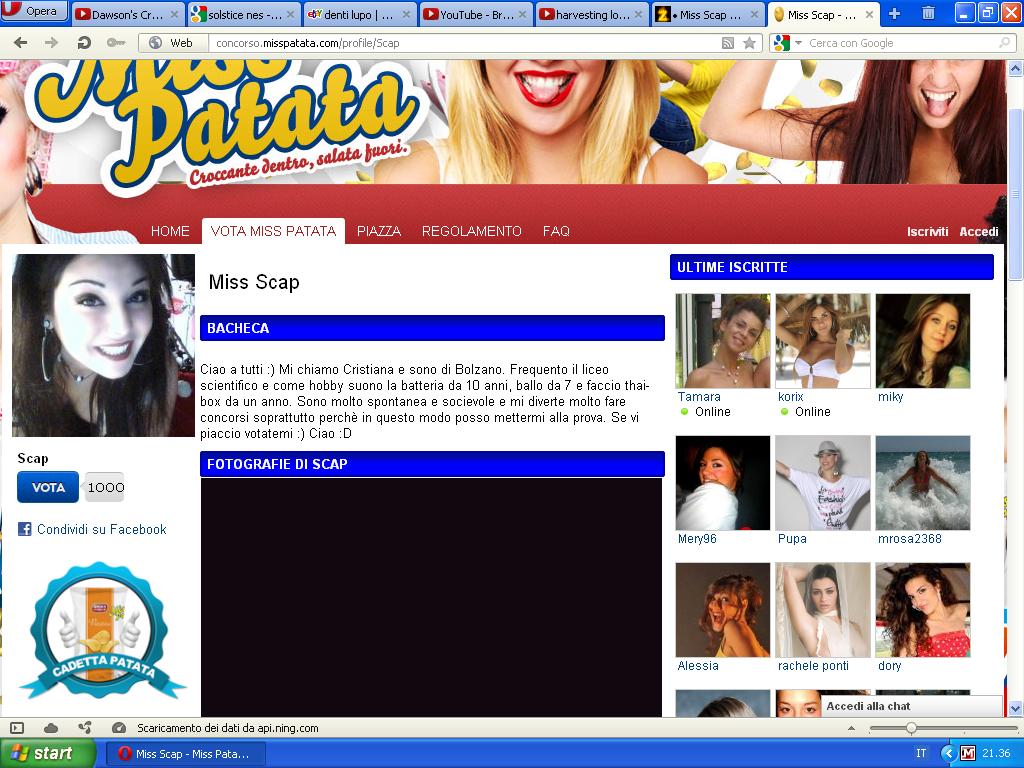The image size is (1024, 768).
Task: Switch to the Dawson's Cr... tab
Action: [127, 14]
